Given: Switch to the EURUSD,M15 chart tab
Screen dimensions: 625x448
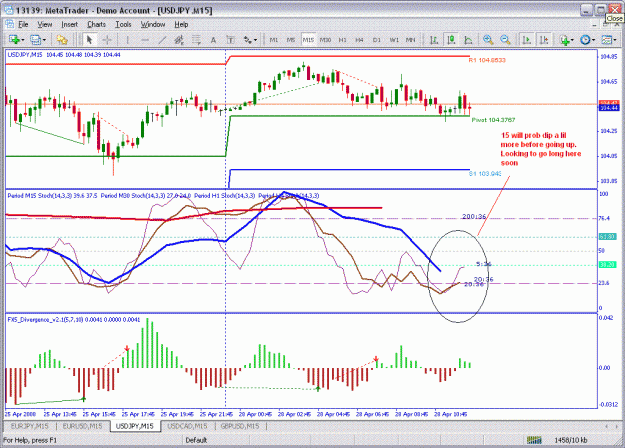Looking at the screenshot, I should coord(82,426).
